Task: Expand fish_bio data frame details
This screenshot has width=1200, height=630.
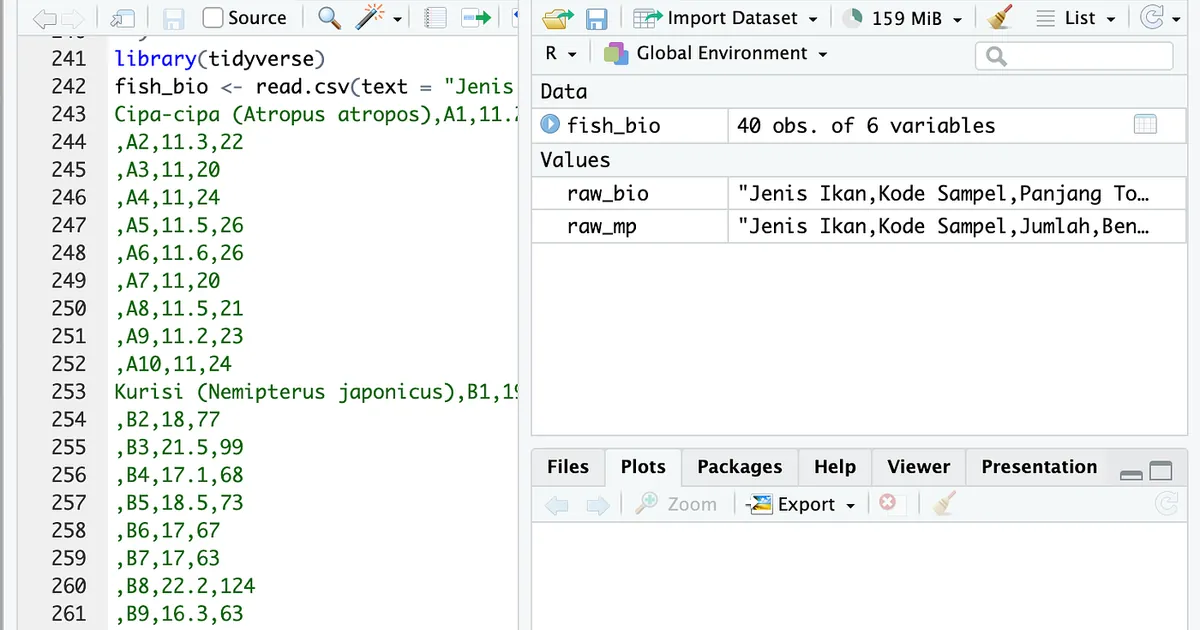Action: coord(550,125)
